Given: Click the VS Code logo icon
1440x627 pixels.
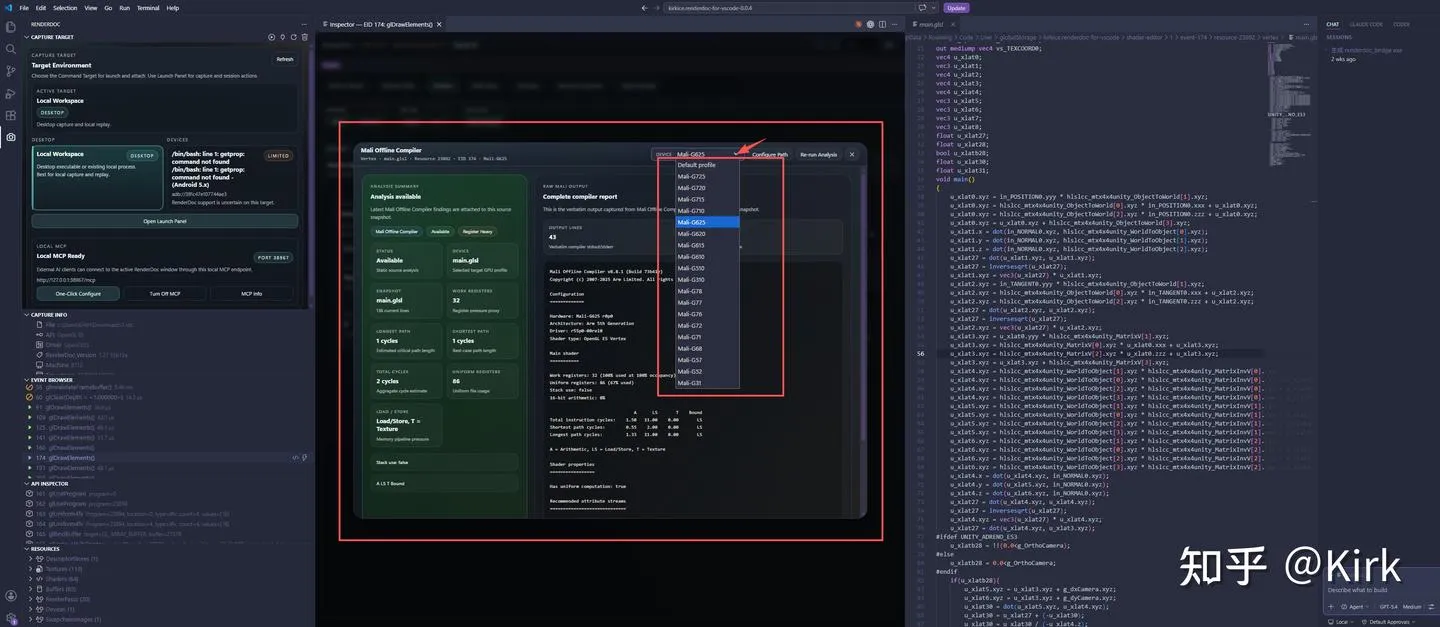Looking at the screenshot, I should click(9, 7).
